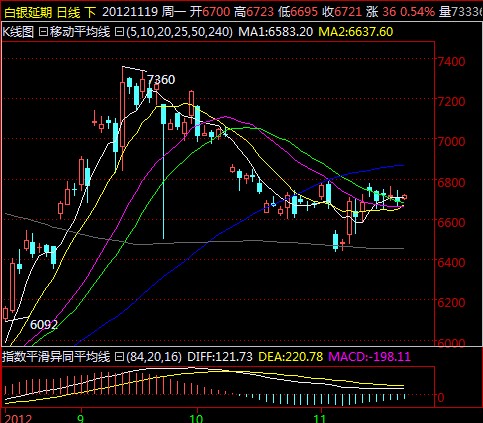
Task: Click the 白银延期 instrument name
Action: [x=28, y=13]
